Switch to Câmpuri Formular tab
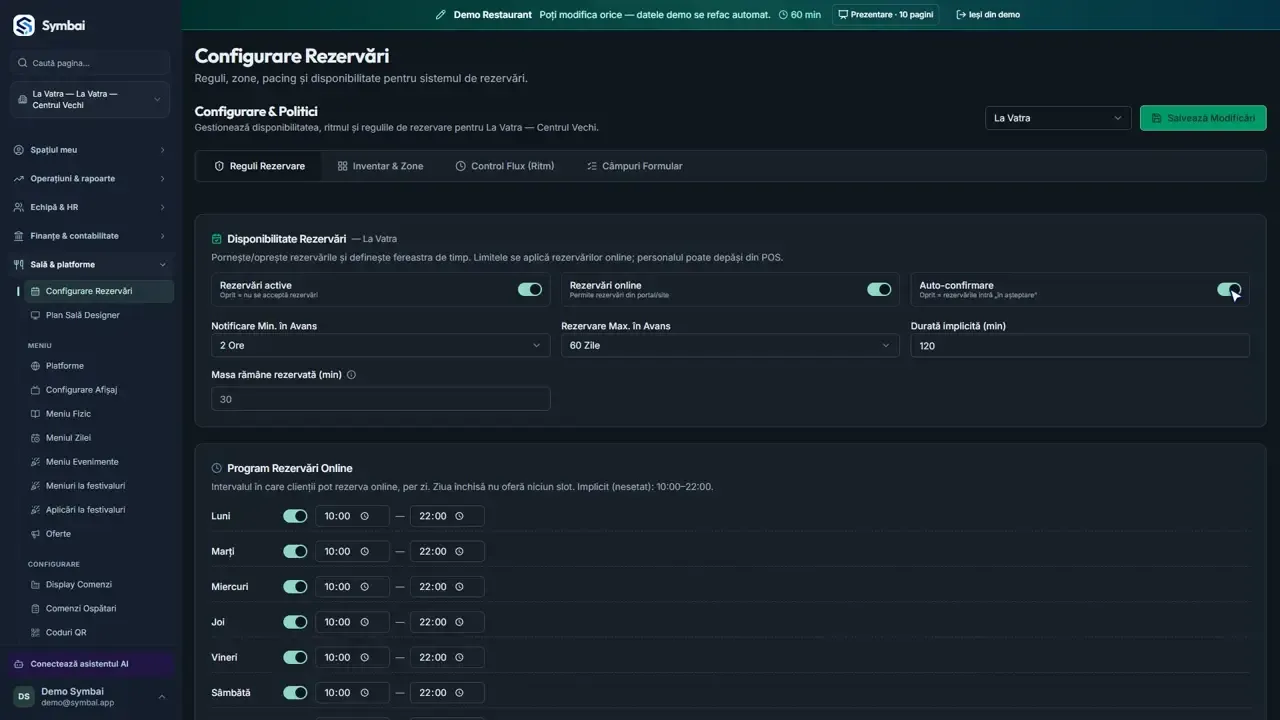This screenshot has width=1280, height=720. point(635,166)
